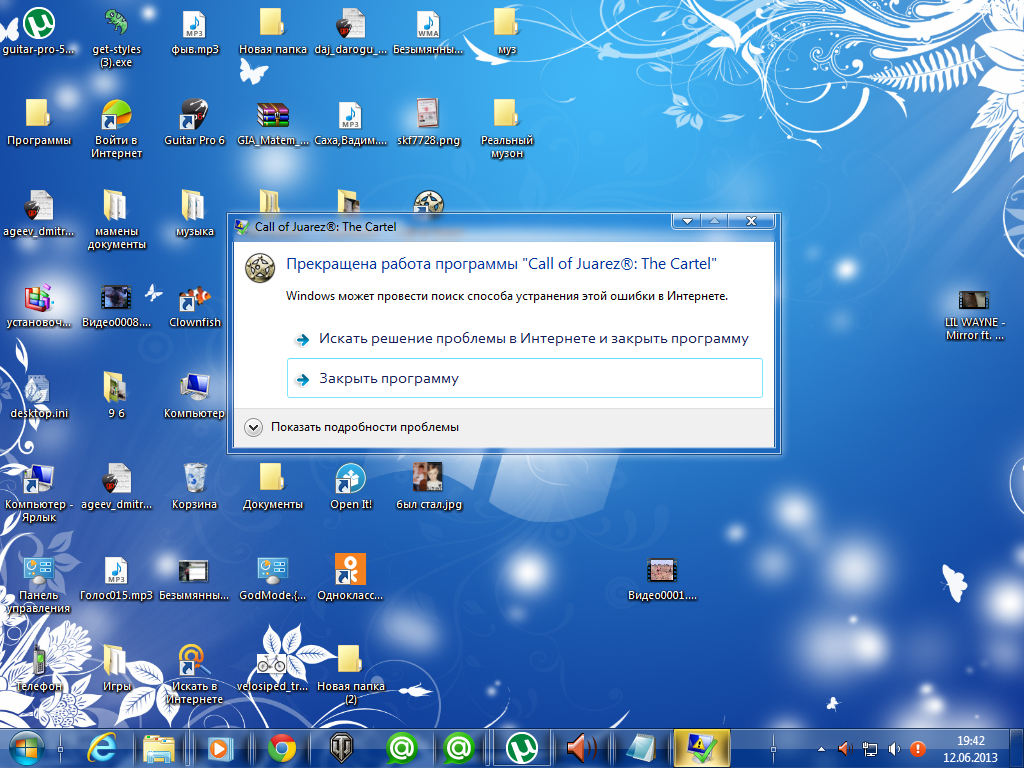The width and height of the screenshot is (1024, 768).
Task: Open the Windows Start menu
Action: pos(26,748)
